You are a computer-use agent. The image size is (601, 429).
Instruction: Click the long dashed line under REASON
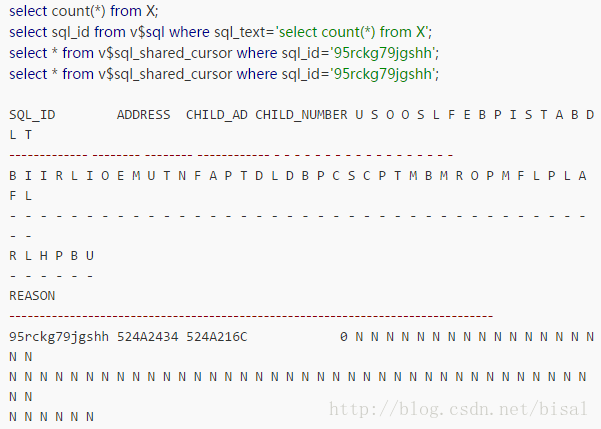point(250,316)
